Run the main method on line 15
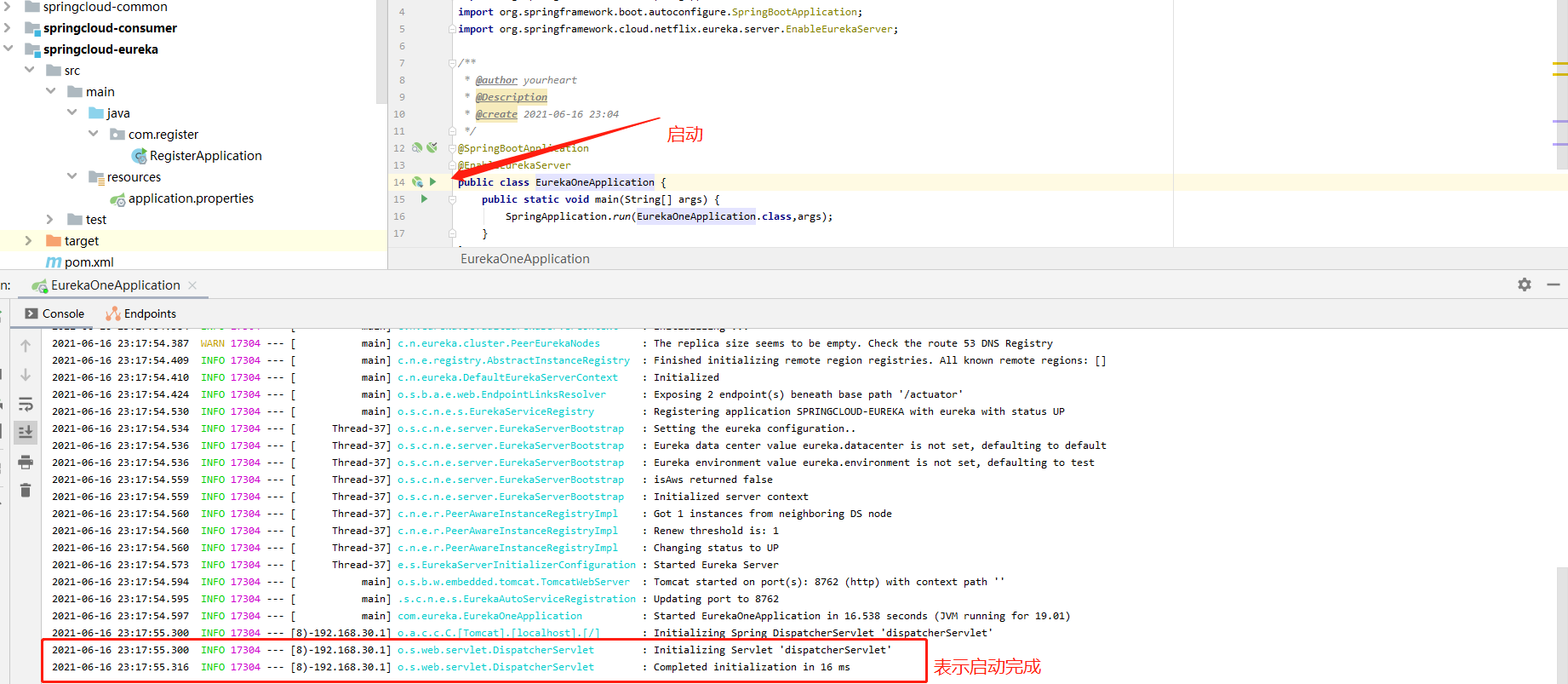 pos(424,198)
